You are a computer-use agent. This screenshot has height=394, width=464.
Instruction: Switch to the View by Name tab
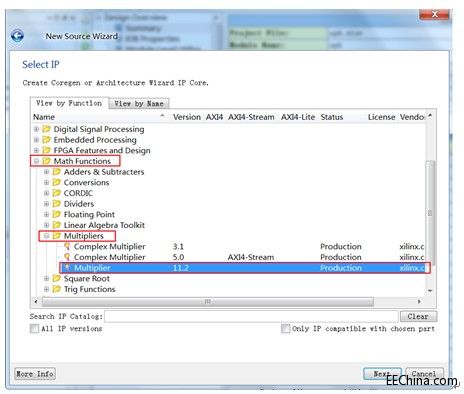click(x=139, y=104)
